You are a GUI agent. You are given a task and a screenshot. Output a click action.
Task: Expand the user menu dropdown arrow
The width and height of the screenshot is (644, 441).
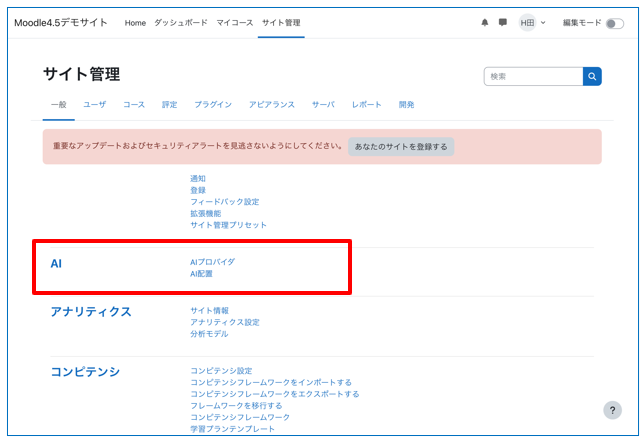click(x=543, y=22)
